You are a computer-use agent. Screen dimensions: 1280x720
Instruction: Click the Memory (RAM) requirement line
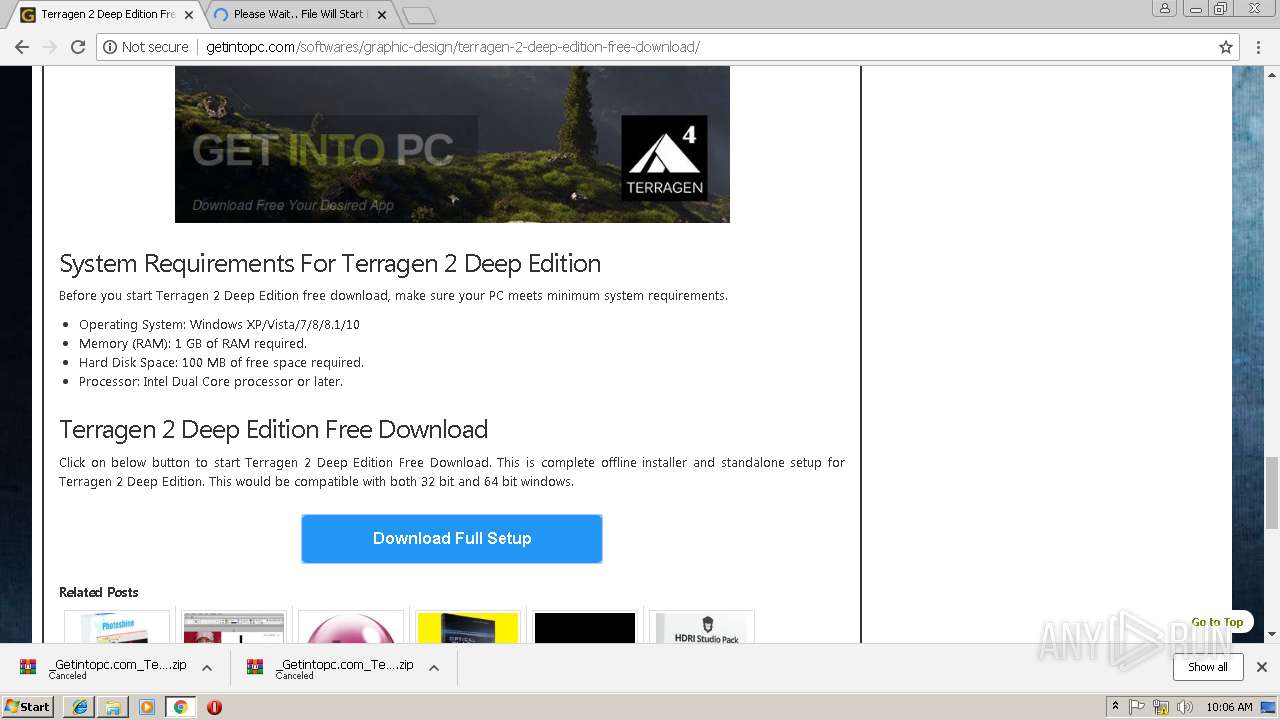193,343
